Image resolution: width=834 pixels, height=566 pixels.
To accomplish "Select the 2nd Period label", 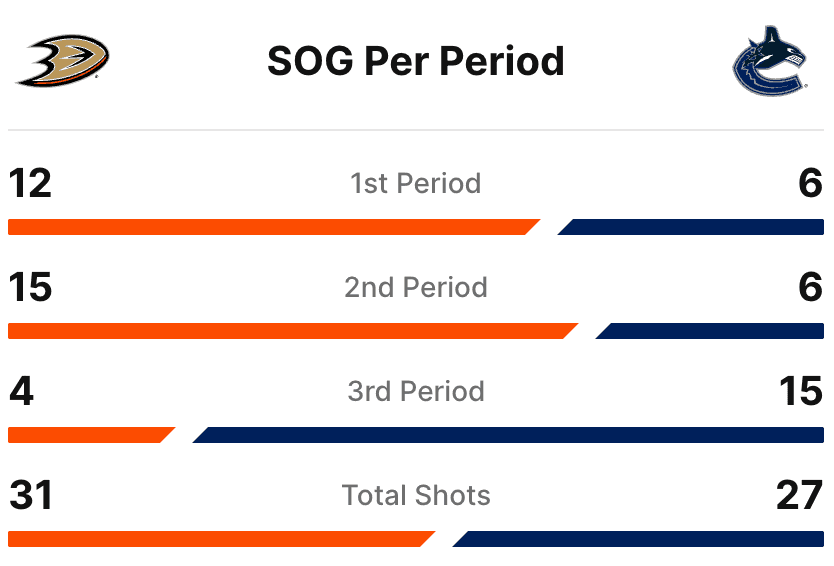I will point(416,288).
